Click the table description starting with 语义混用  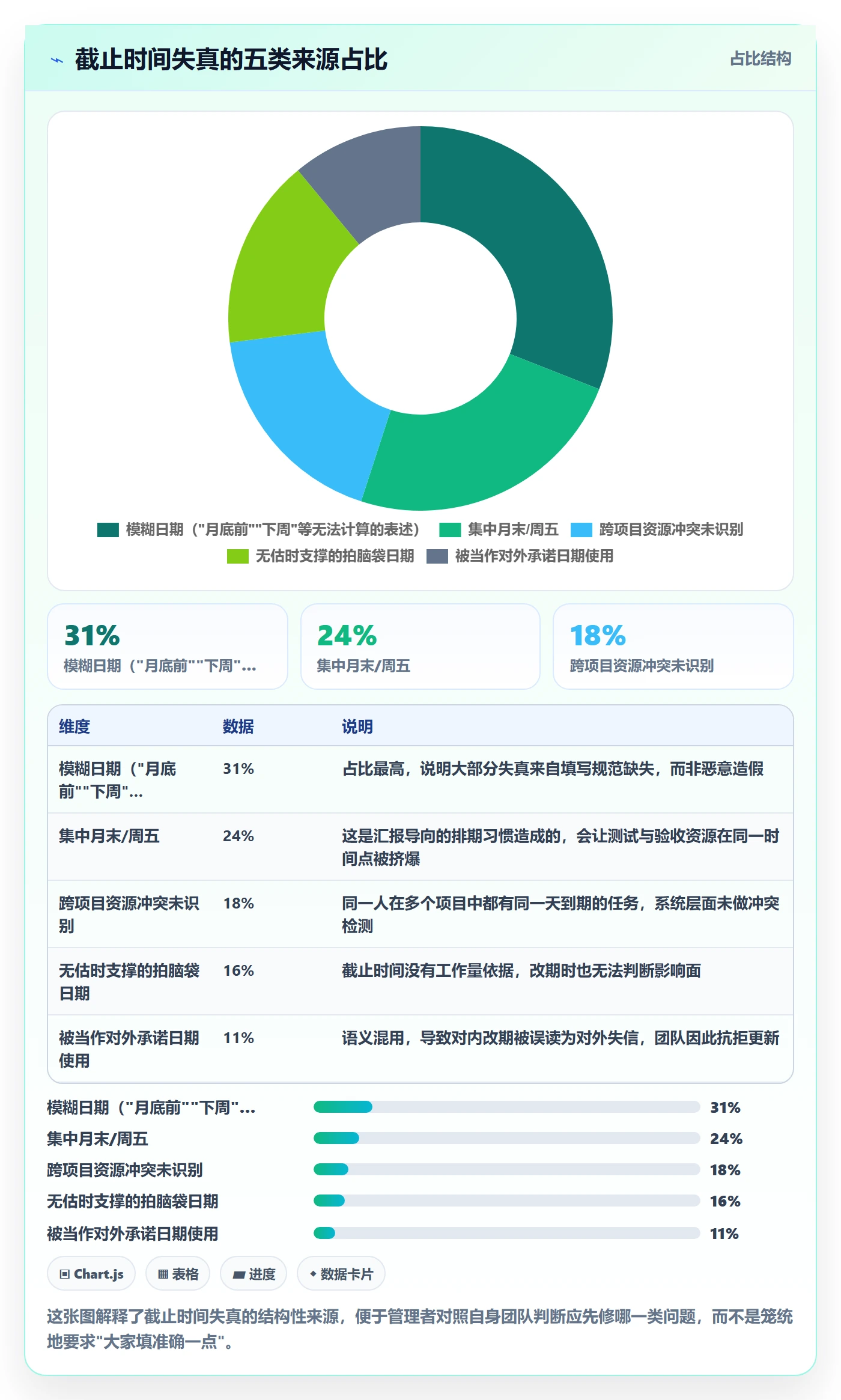[x=560, y=1038]
